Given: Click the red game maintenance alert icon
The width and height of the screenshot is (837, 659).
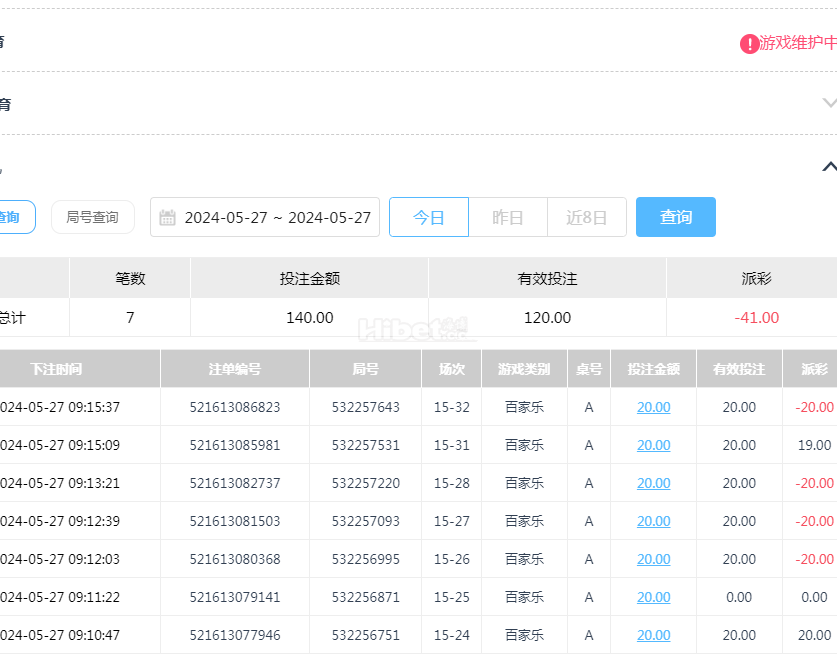Looking at the screenshot, I should point(749,44).
